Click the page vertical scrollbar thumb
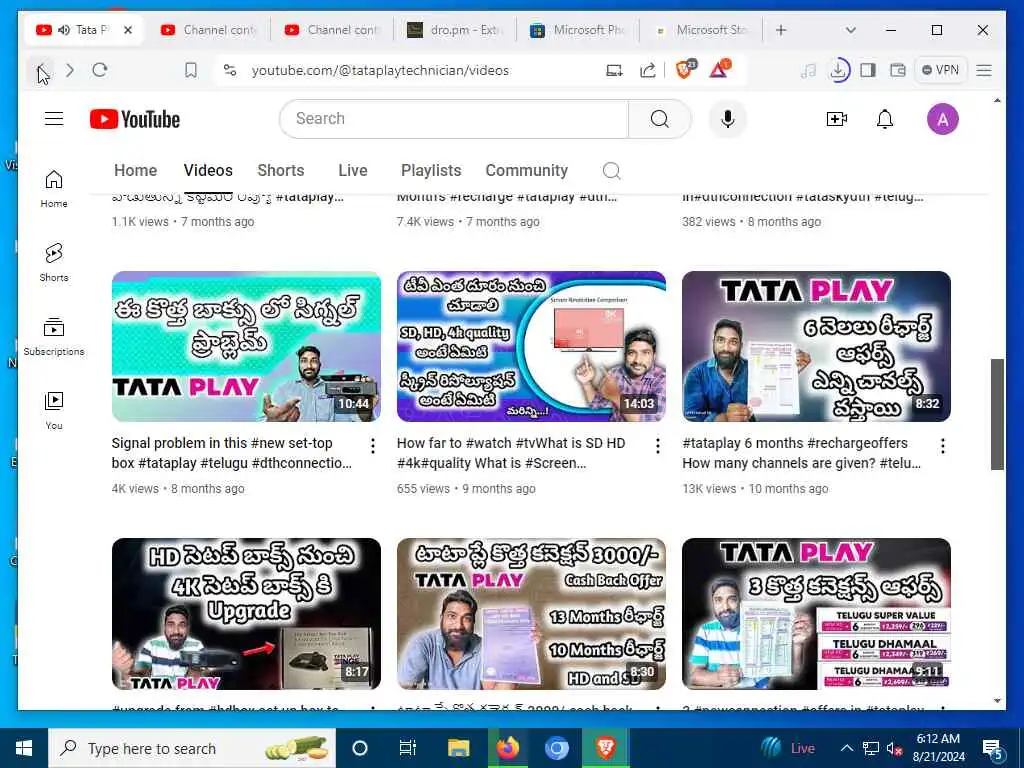1024x768 pixels. pos(997,414)
